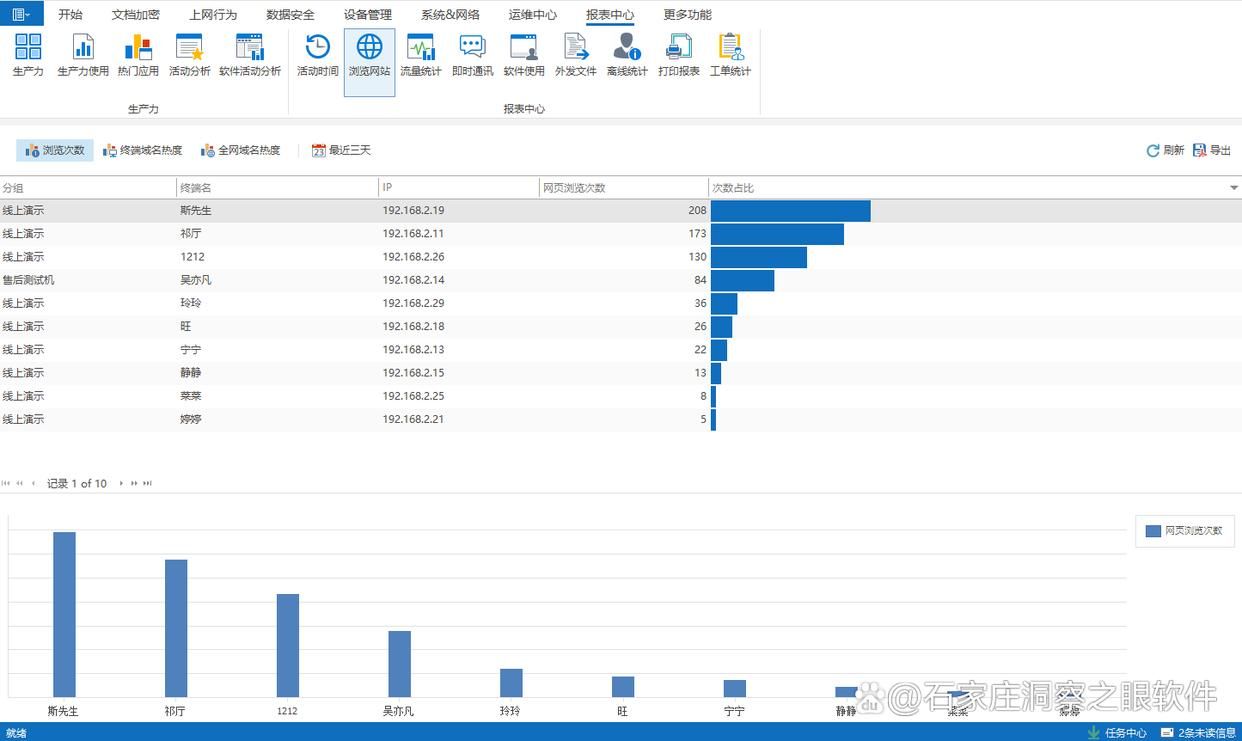
Task: Switch to 终端域名热度 view
Action: click(143, 150)
